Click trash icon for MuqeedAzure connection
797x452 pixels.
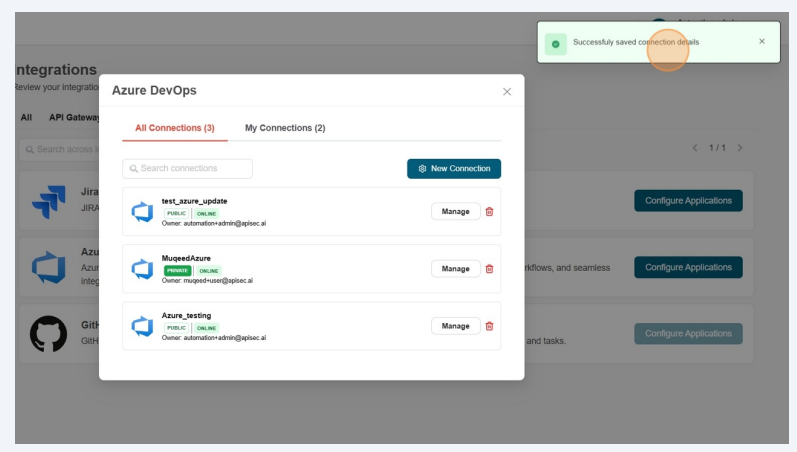489,269
